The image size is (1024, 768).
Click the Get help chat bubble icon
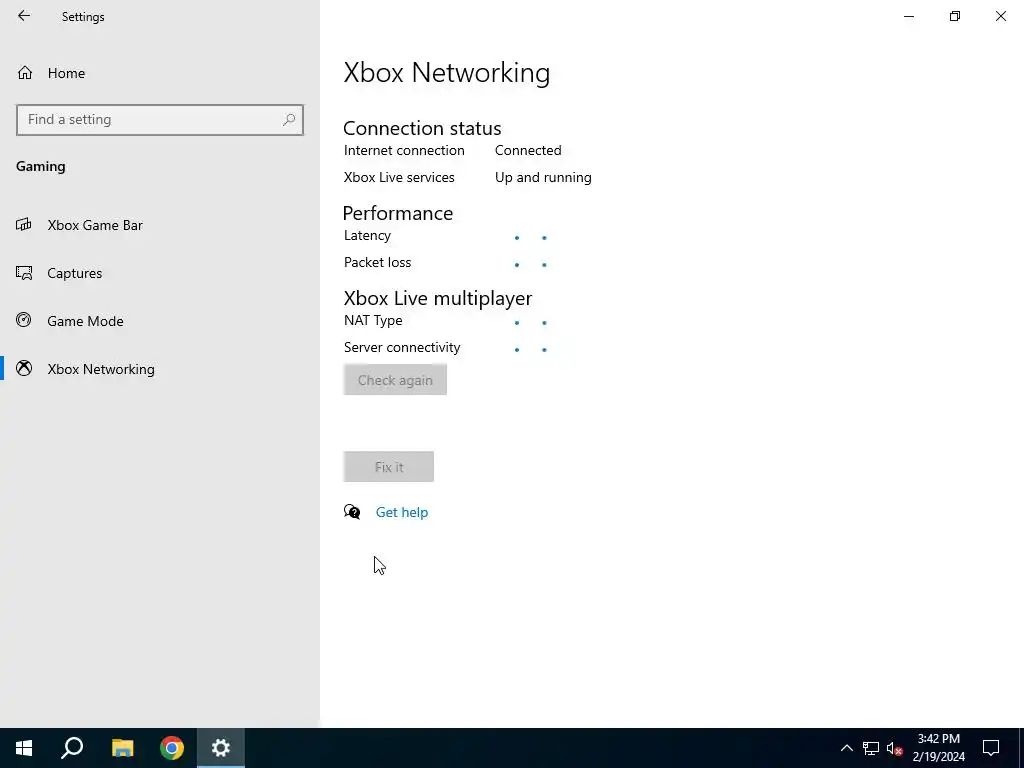tap(352, 512)
